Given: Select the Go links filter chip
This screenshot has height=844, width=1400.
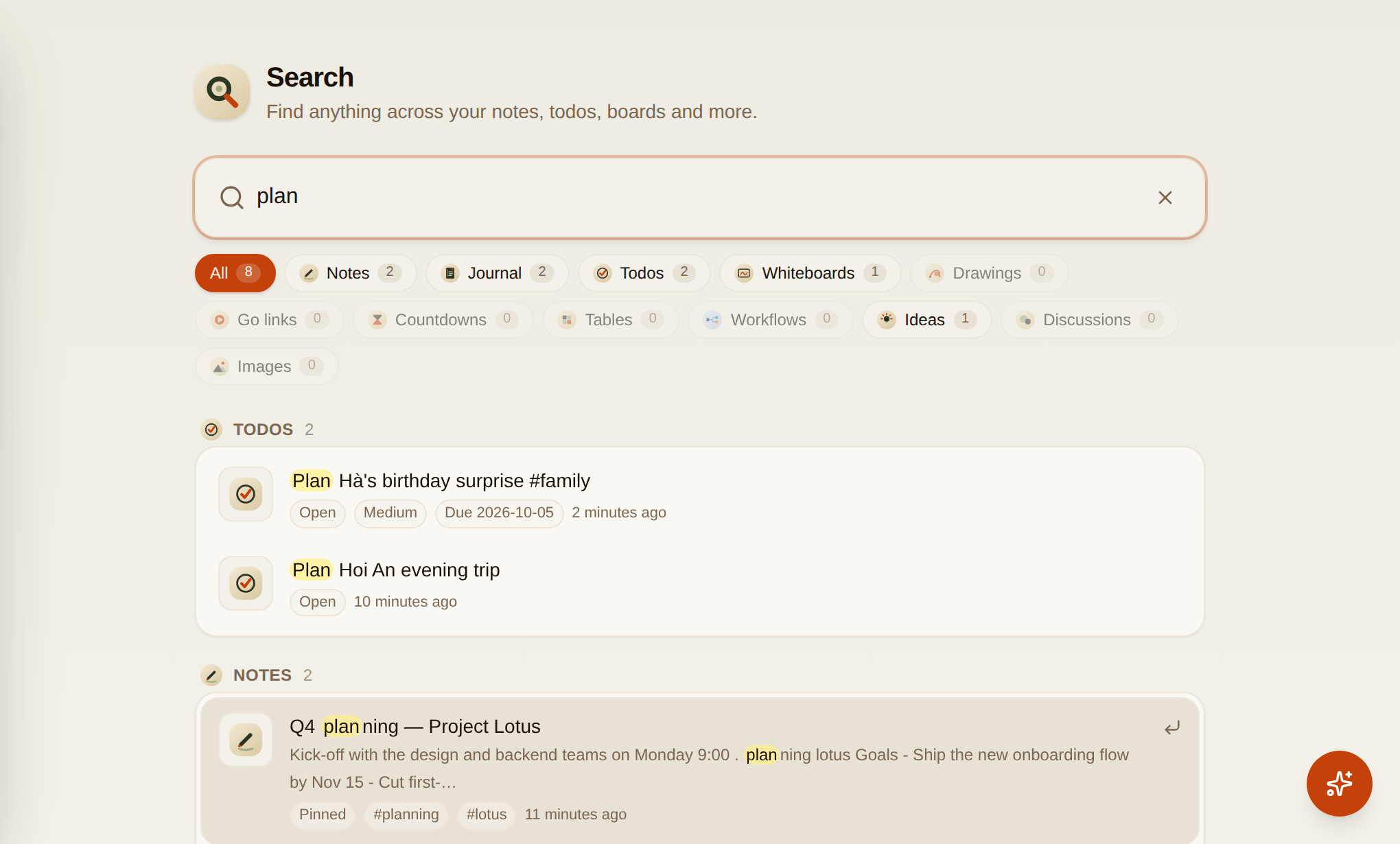Looking at the screenshot, I should pyautogui.click(x=269, y=320).
